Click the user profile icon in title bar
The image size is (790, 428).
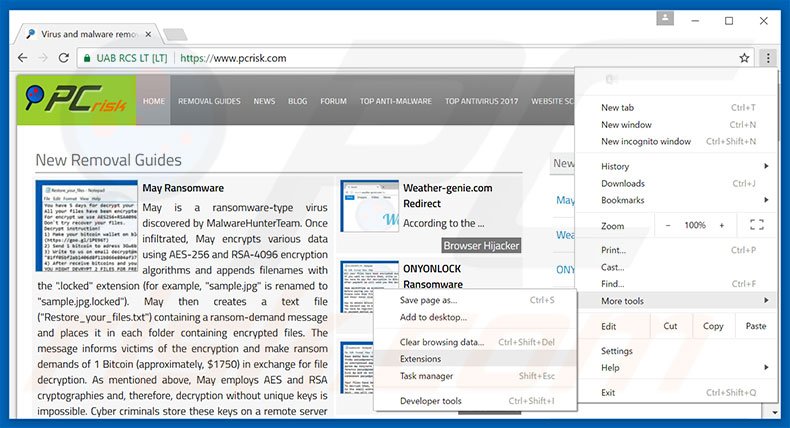(x=665, y=19)
